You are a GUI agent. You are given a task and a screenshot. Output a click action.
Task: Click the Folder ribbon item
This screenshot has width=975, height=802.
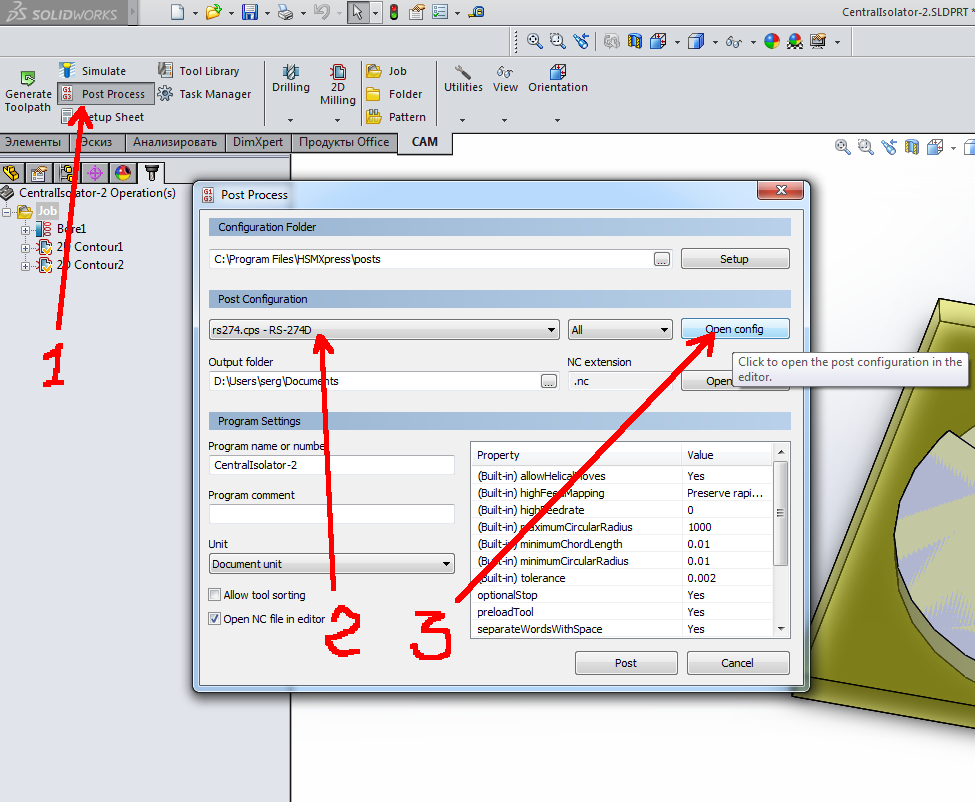click(x=394, y=94)
